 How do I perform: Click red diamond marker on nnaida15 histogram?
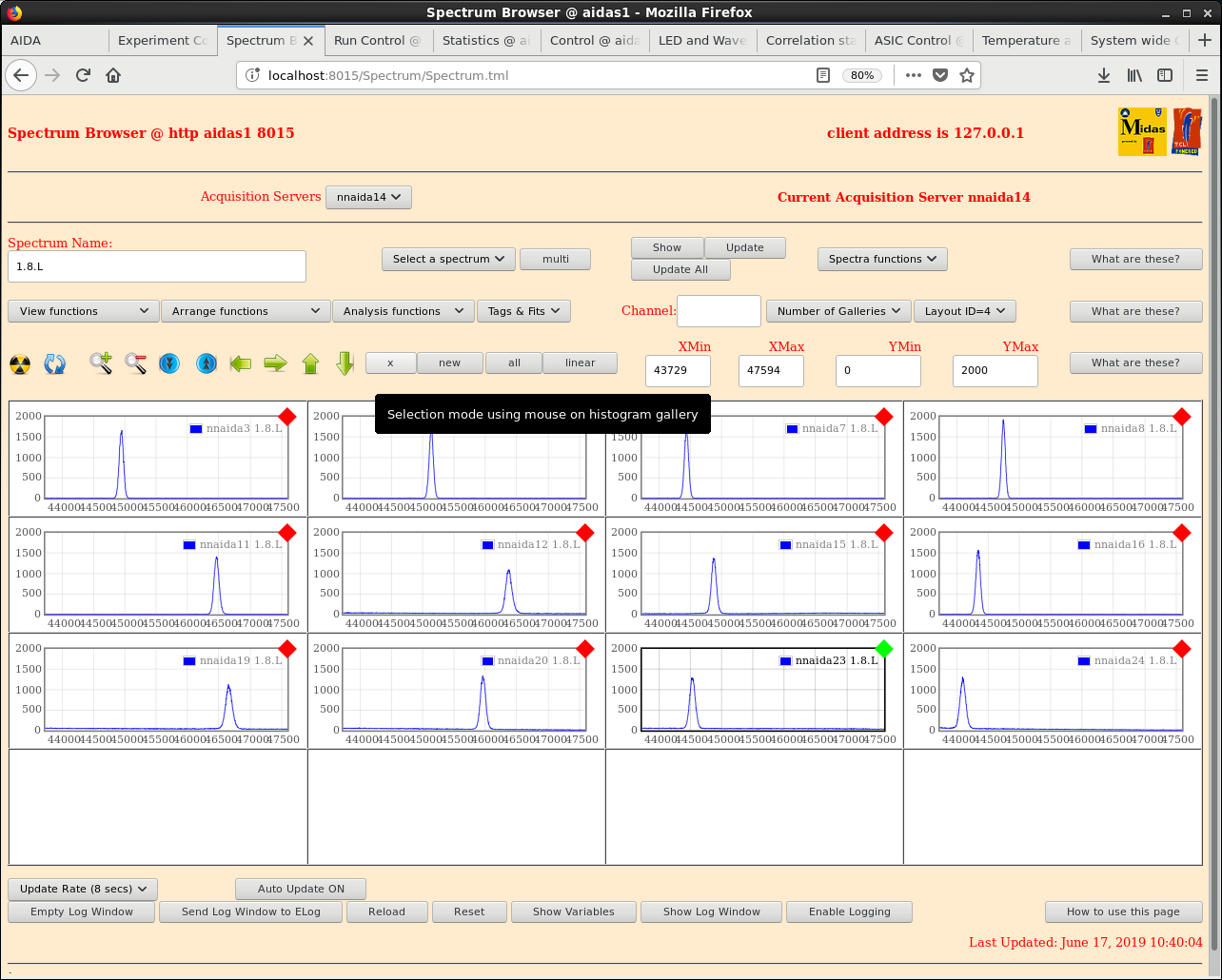coord(884,533)
